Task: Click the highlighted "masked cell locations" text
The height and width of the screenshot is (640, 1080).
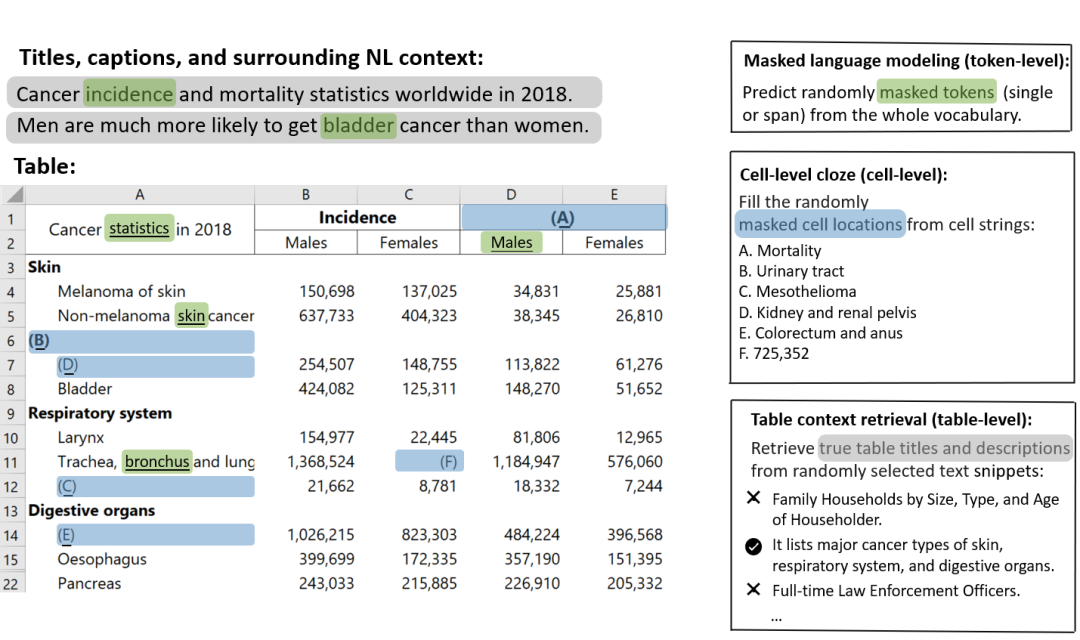Action: click(820, 224)
